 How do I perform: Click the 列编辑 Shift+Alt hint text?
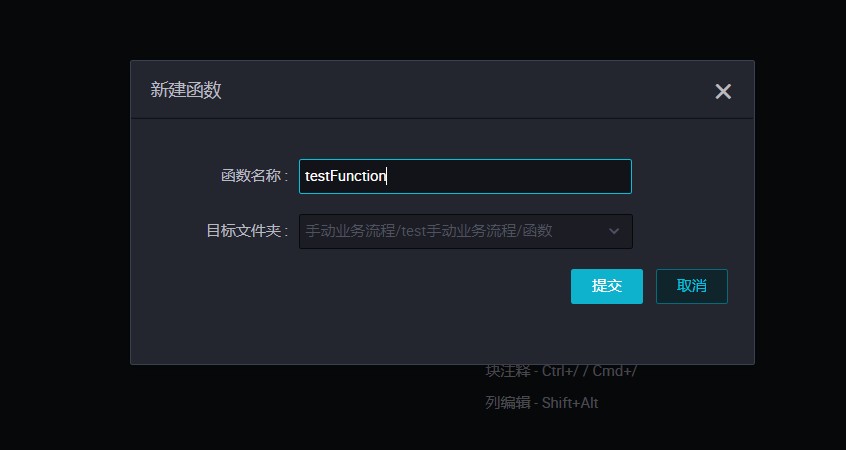pyautogui.click(x=542, y=403)
